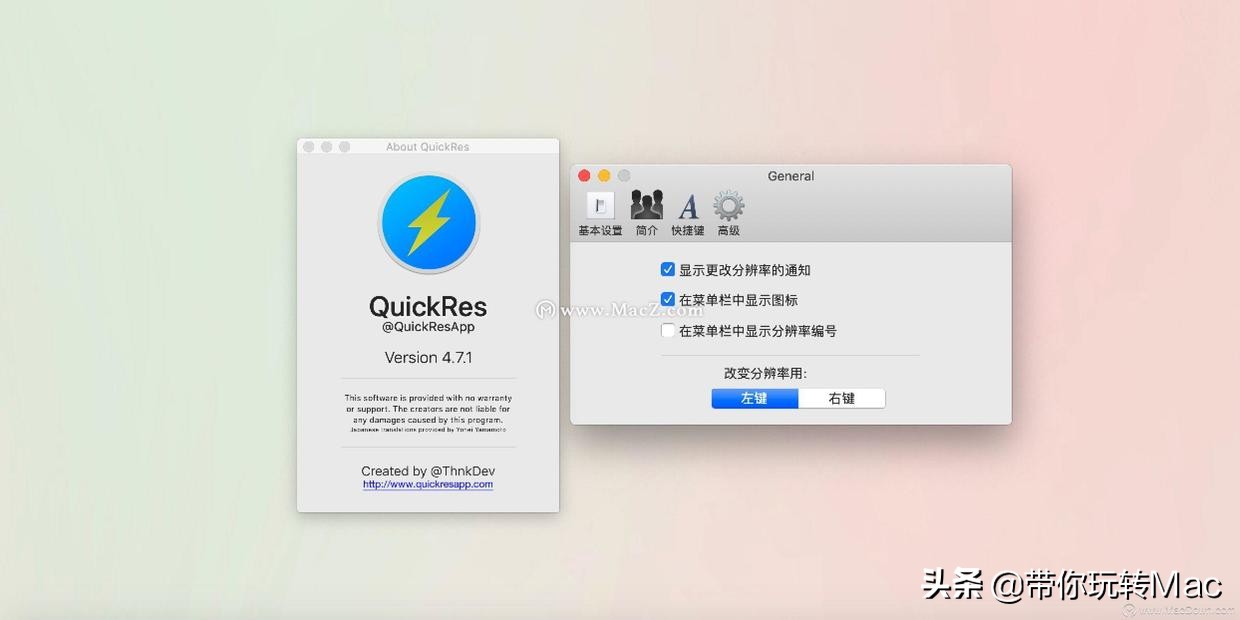
Task: Minimize the General preferences window
Action: click(x=601, y=175)
